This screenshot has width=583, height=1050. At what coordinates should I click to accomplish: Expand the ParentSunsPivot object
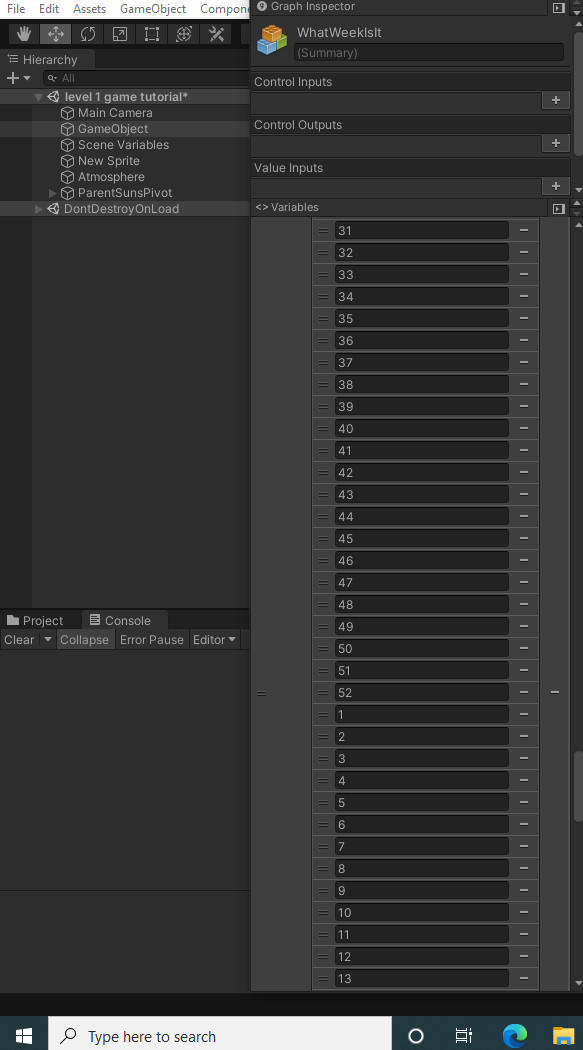click(x=53, y=193)
